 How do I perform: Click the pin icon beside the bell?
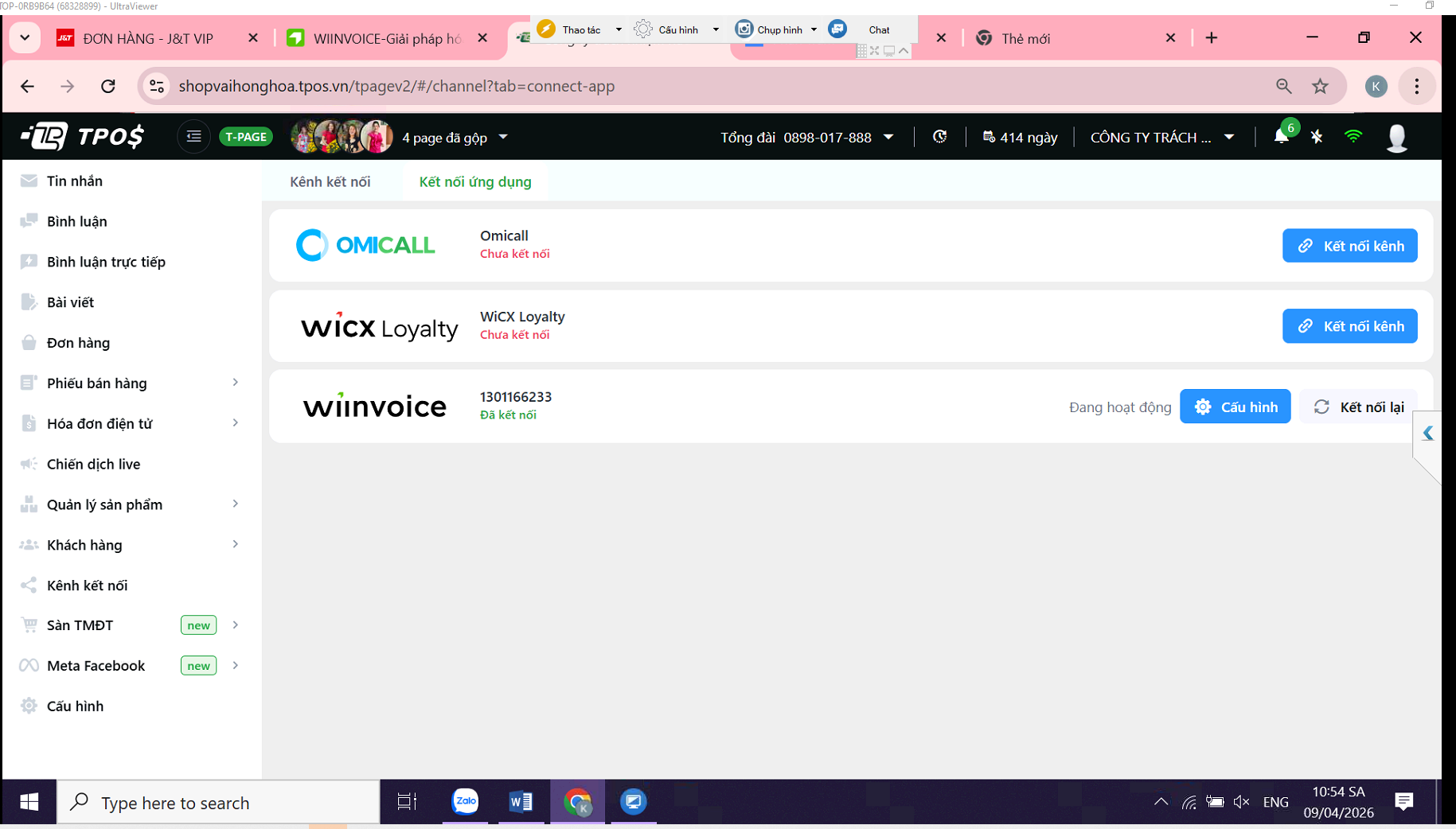coord(1317,137)
